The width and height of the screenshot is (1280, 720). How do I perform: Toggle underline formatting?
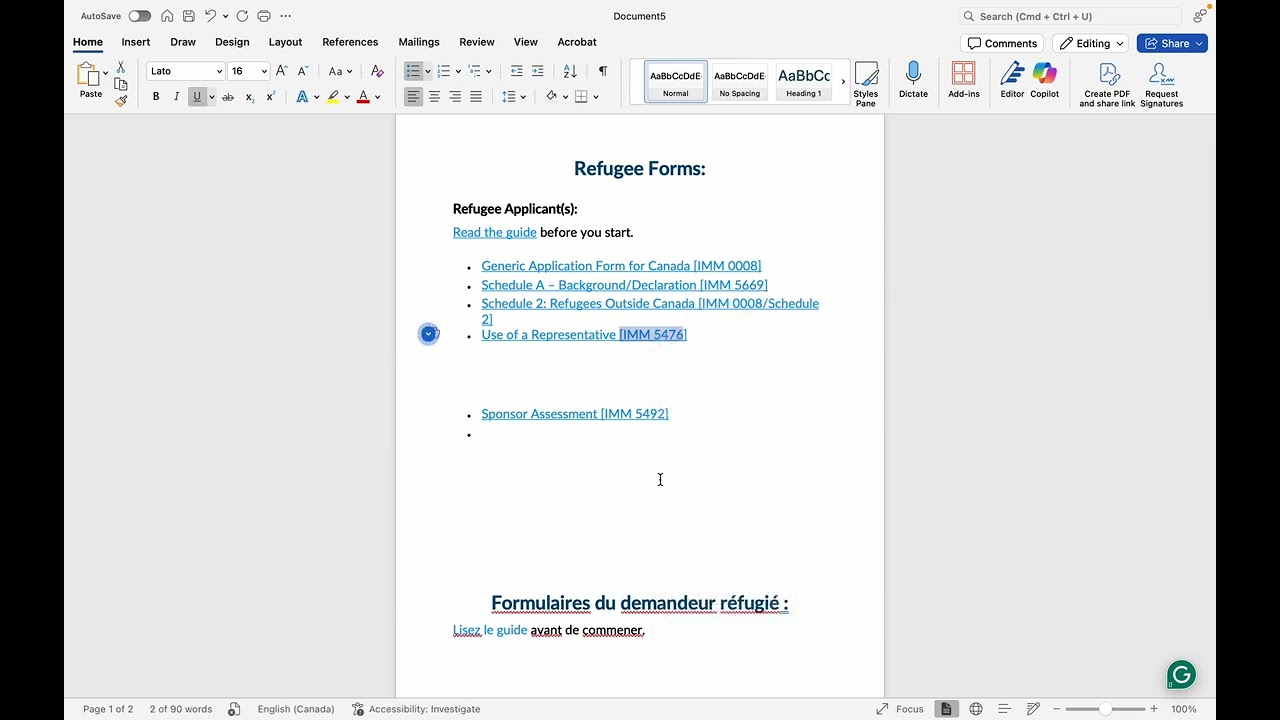tap(197, 97)
